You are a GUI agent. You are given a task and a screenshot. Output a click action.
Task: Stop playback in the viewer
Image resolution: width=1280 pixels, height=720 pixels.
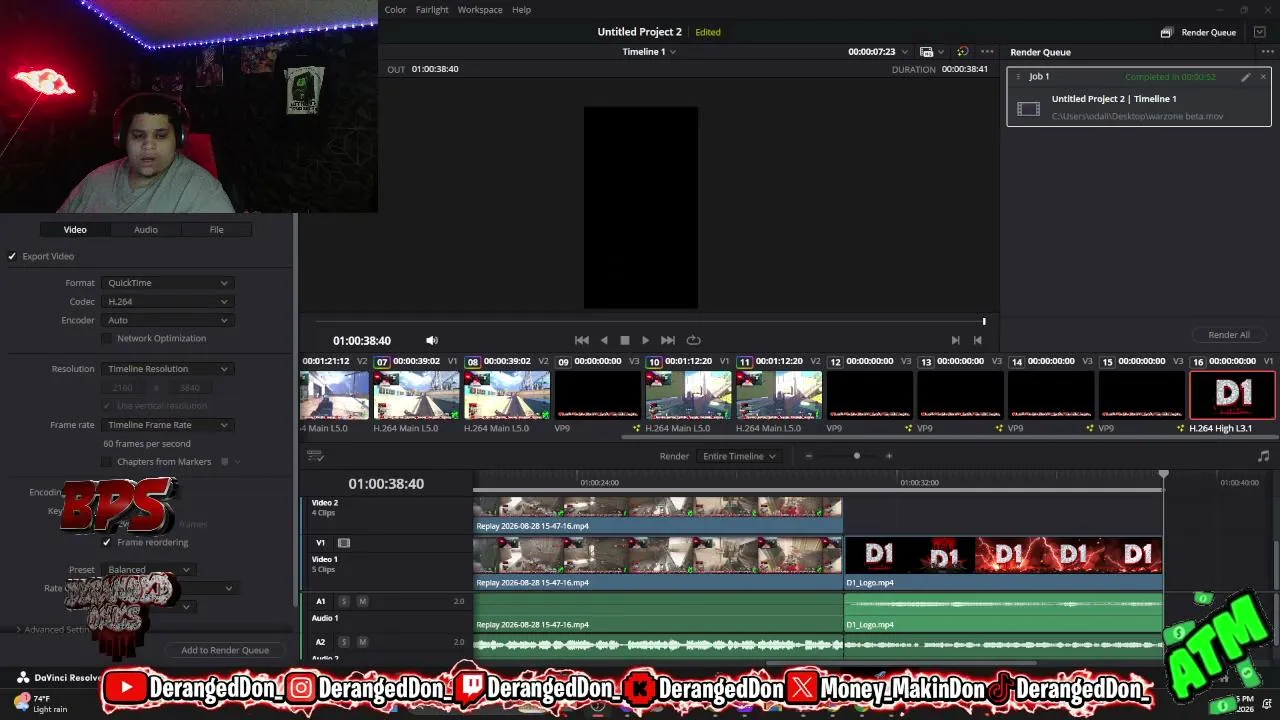[625, 340]
